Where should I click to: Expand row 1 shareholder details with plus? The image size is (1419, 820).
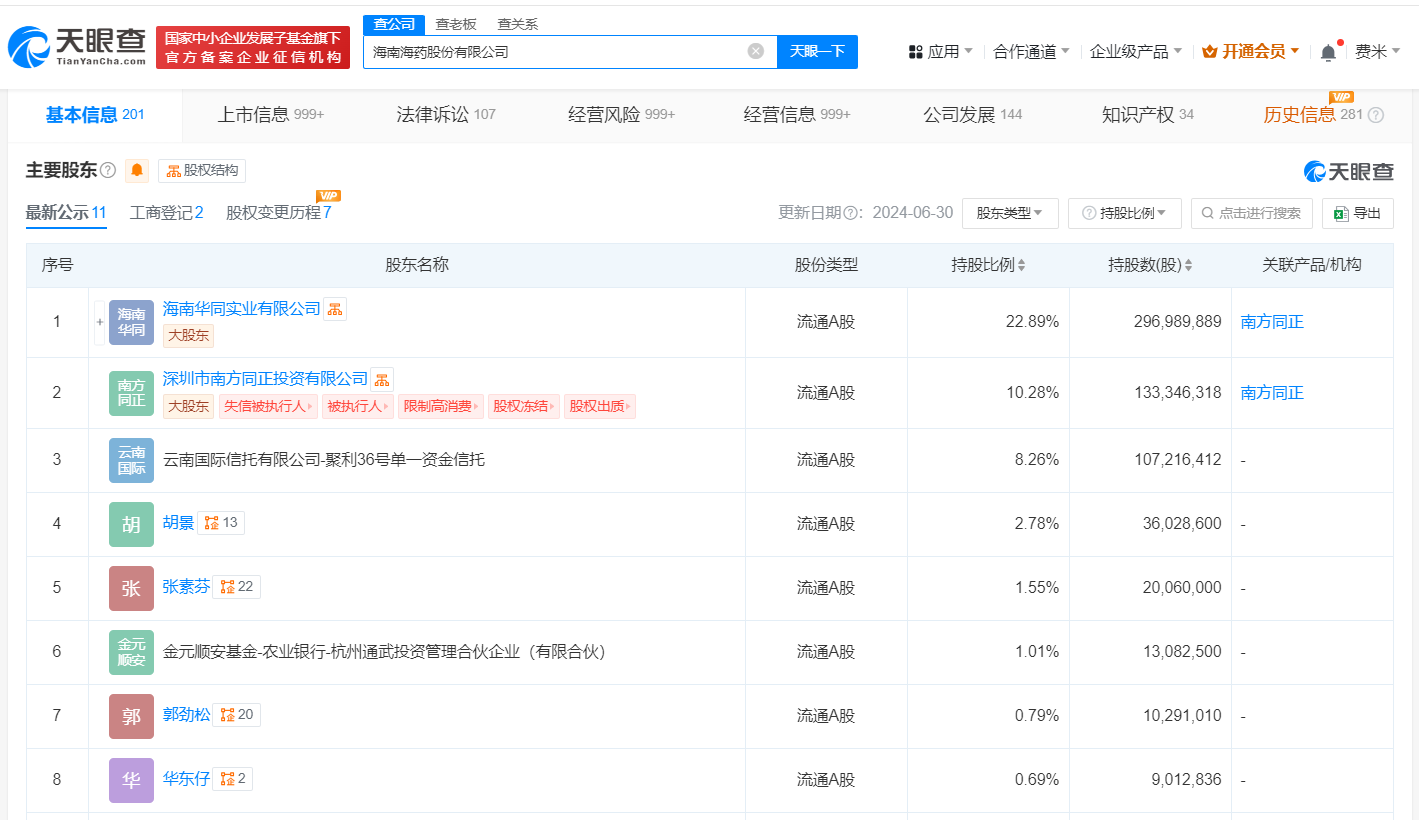click(99, 322)
